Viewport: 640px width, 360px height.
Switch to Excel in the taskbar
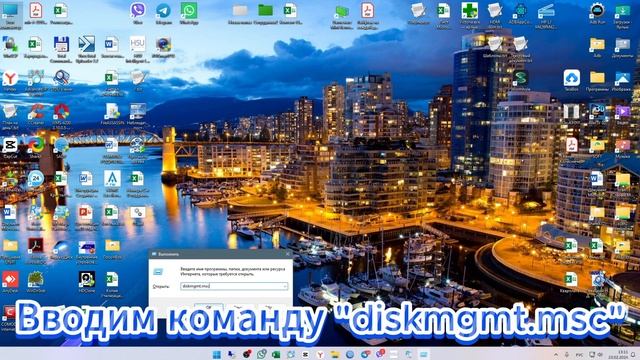tap(276, 354)
